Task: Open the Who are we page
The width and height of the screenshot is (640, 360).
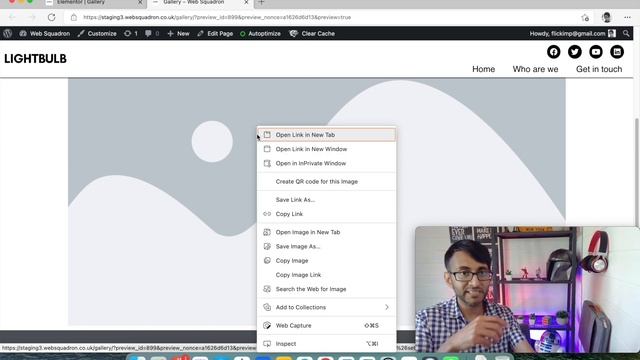Action: click(x=536, y=69)
